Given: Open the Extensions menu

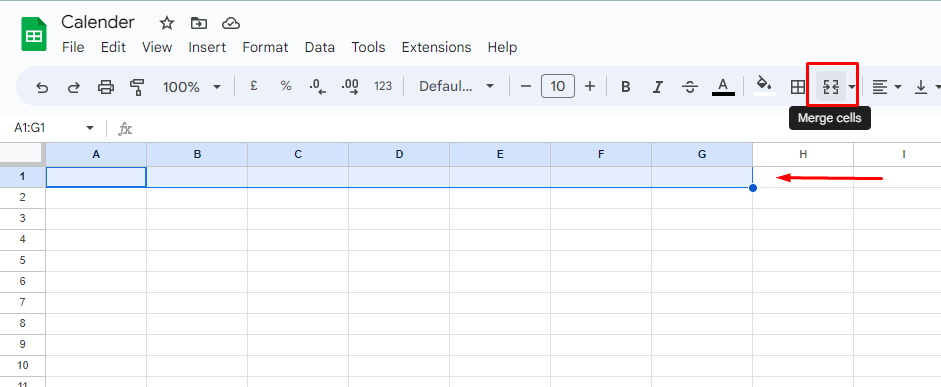Looking at the screenshot, I should [x=436, y=47].
